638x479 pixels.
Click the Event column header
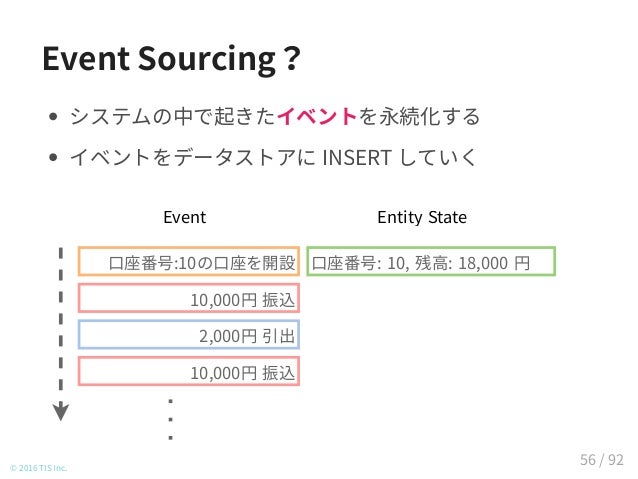[x=184, y=217]
